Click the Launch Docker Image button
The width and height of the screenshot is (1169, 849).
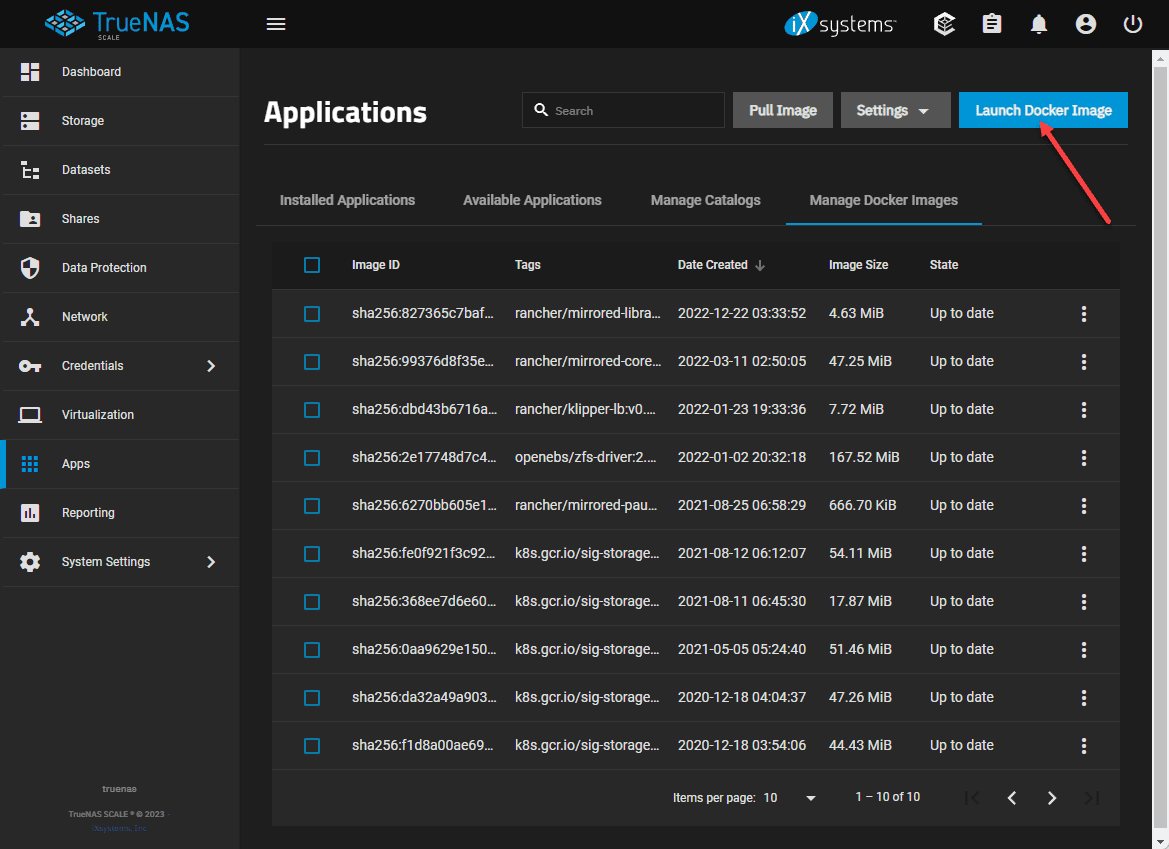(x=1043, y=111)
